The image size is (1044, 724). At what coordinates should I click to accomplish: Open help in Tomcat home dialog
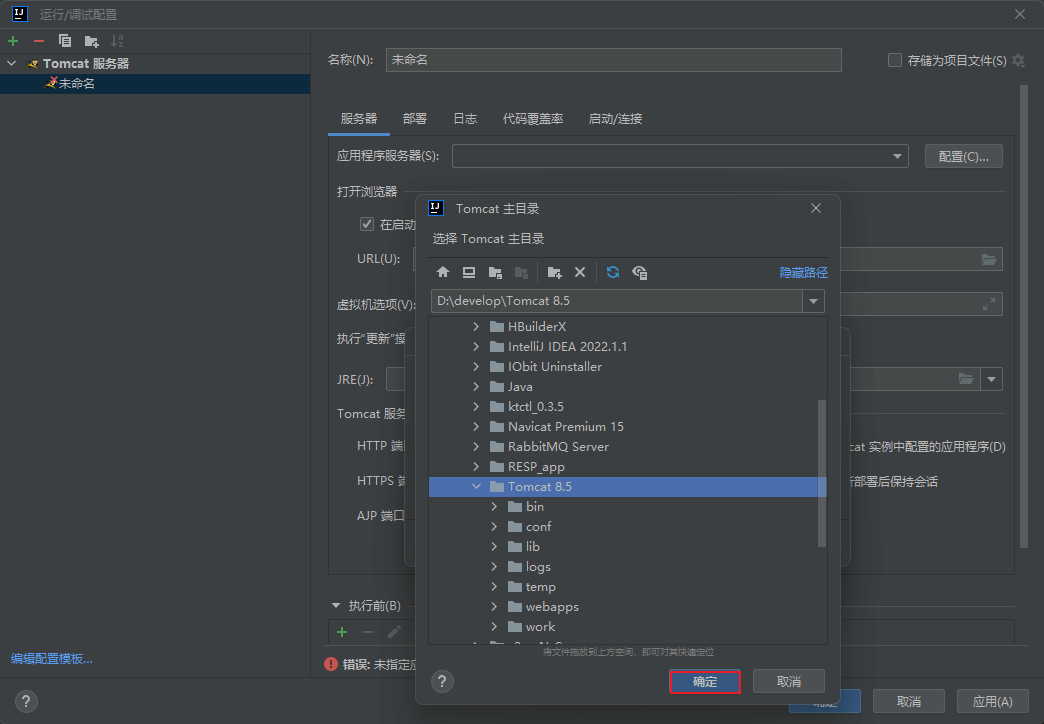point(442,681)
